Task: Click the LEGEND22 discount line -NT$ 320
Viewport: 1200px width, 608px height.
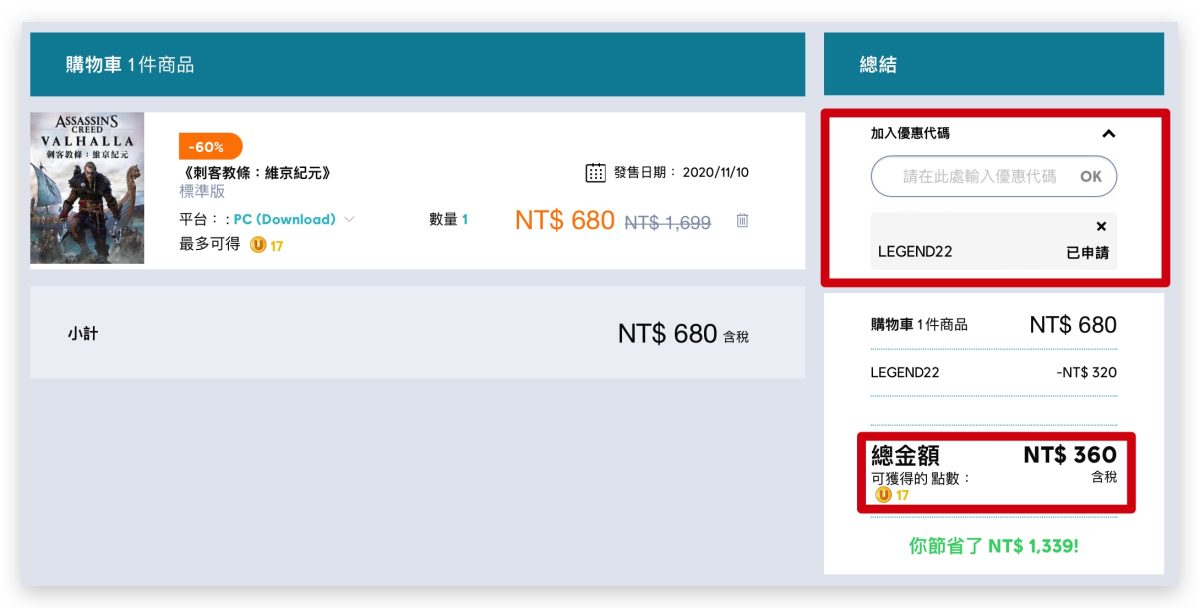Action: click(994, 372)
